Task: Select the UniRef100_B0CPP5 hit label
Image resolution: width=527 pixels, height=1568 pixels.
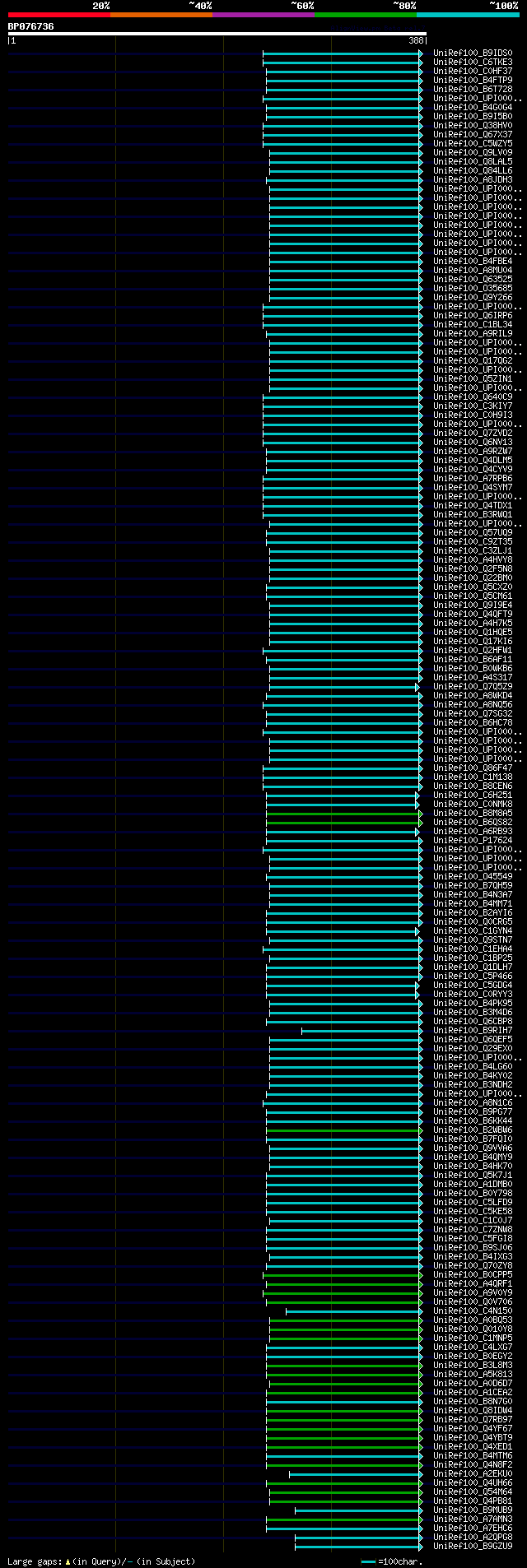Action: click(473, 1274)
